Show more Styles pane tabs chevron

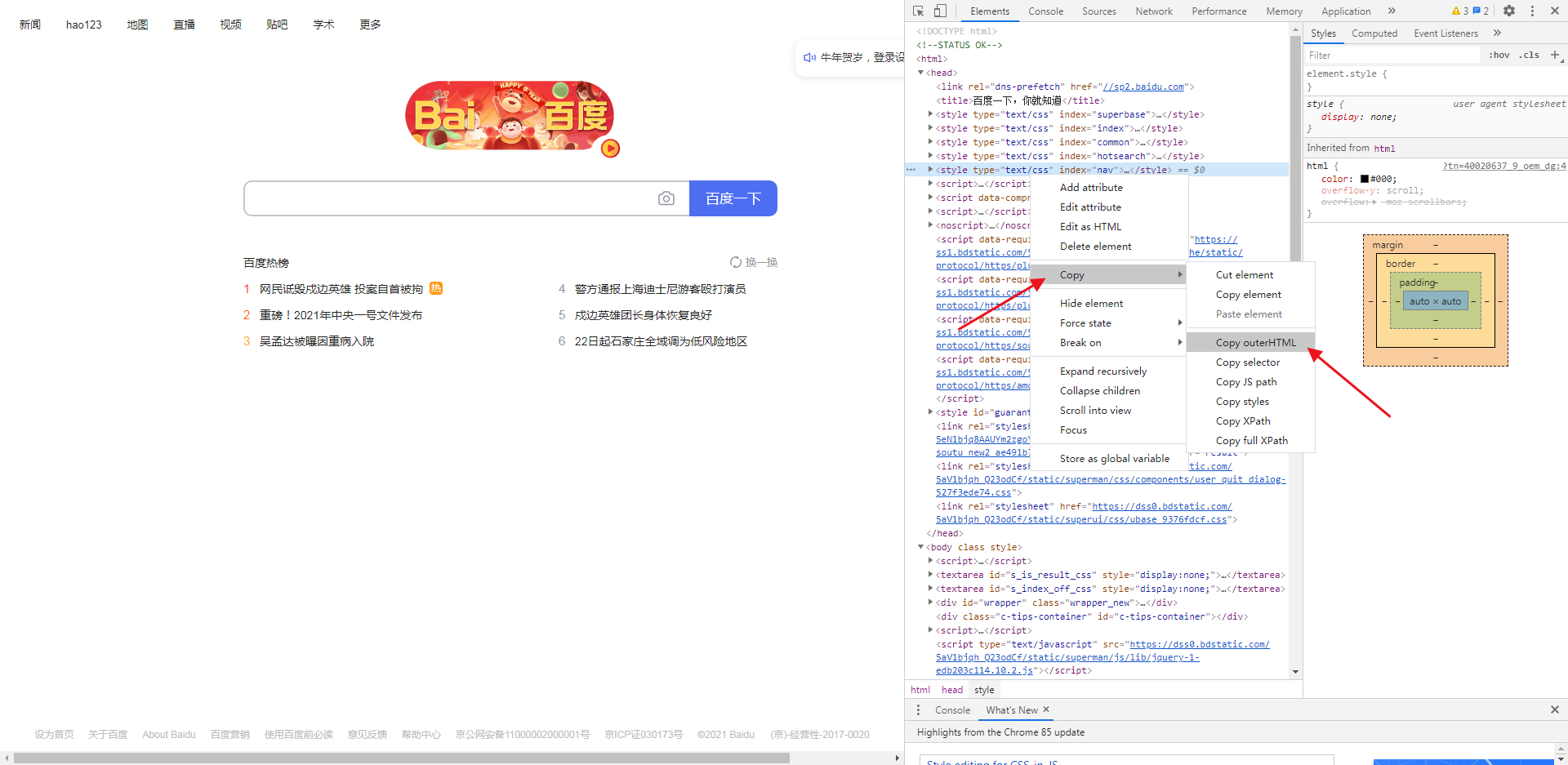[1497, 33]
